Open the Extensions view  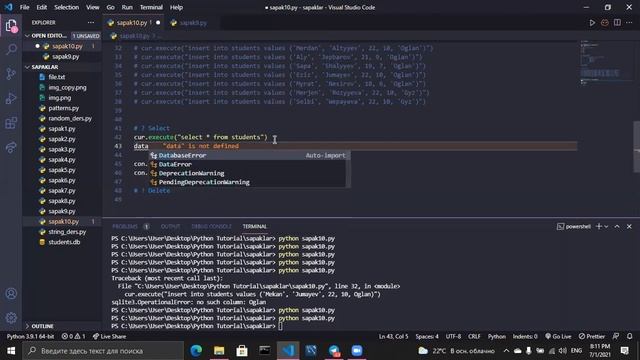point(11,123)
